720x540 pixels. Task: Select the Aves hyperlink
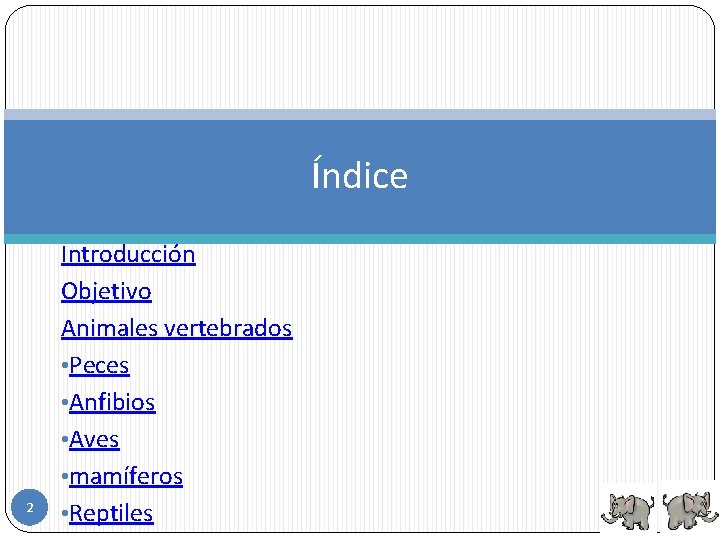94,439
